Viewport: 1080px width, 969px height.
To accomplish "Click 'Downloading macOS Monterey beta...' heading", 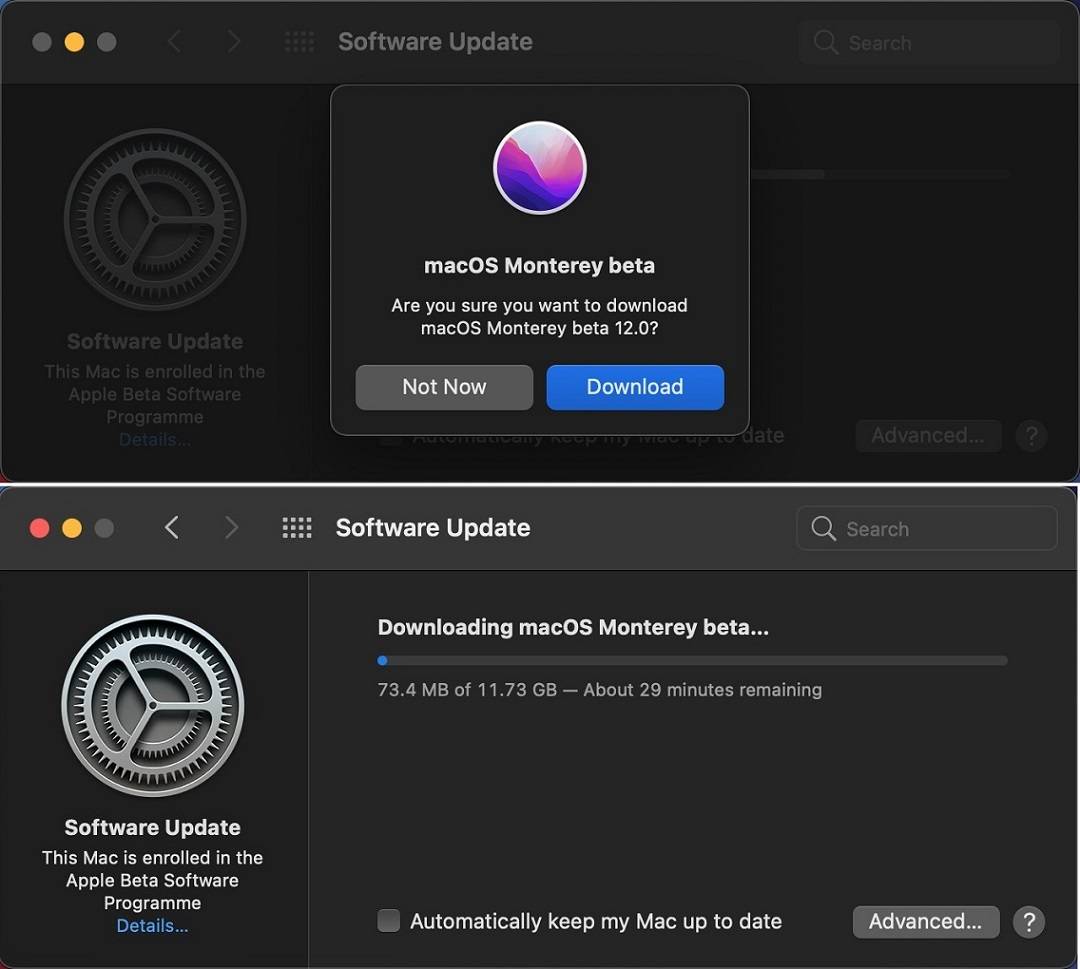I will pyautogui.click(x=573, y=627).
